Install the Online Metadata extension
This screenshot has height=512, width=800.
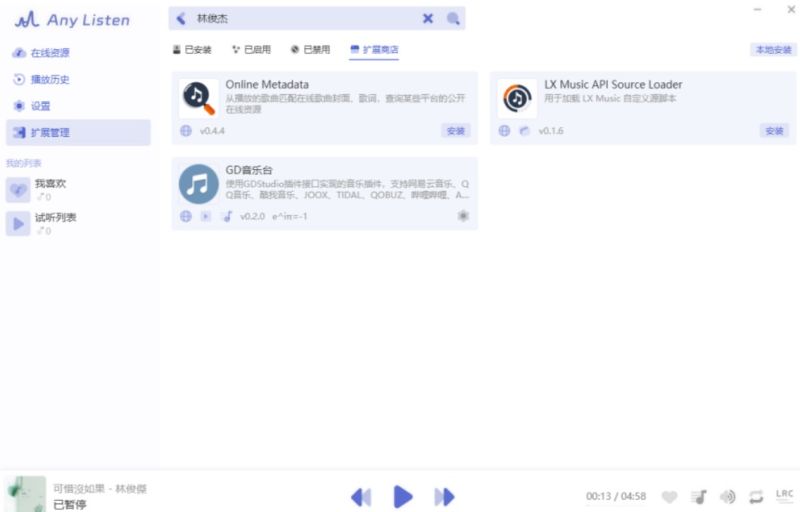[455, 131]
